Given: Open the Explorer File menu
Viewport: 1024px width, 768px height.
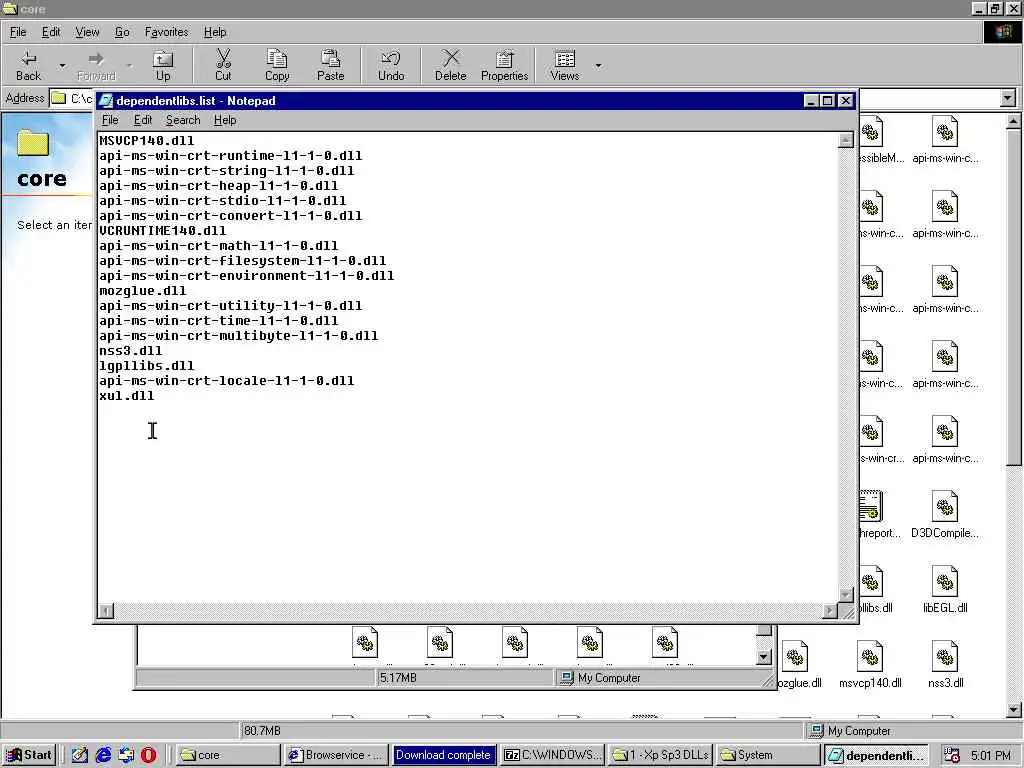Looking at the screenshot, I should [18, 32].
